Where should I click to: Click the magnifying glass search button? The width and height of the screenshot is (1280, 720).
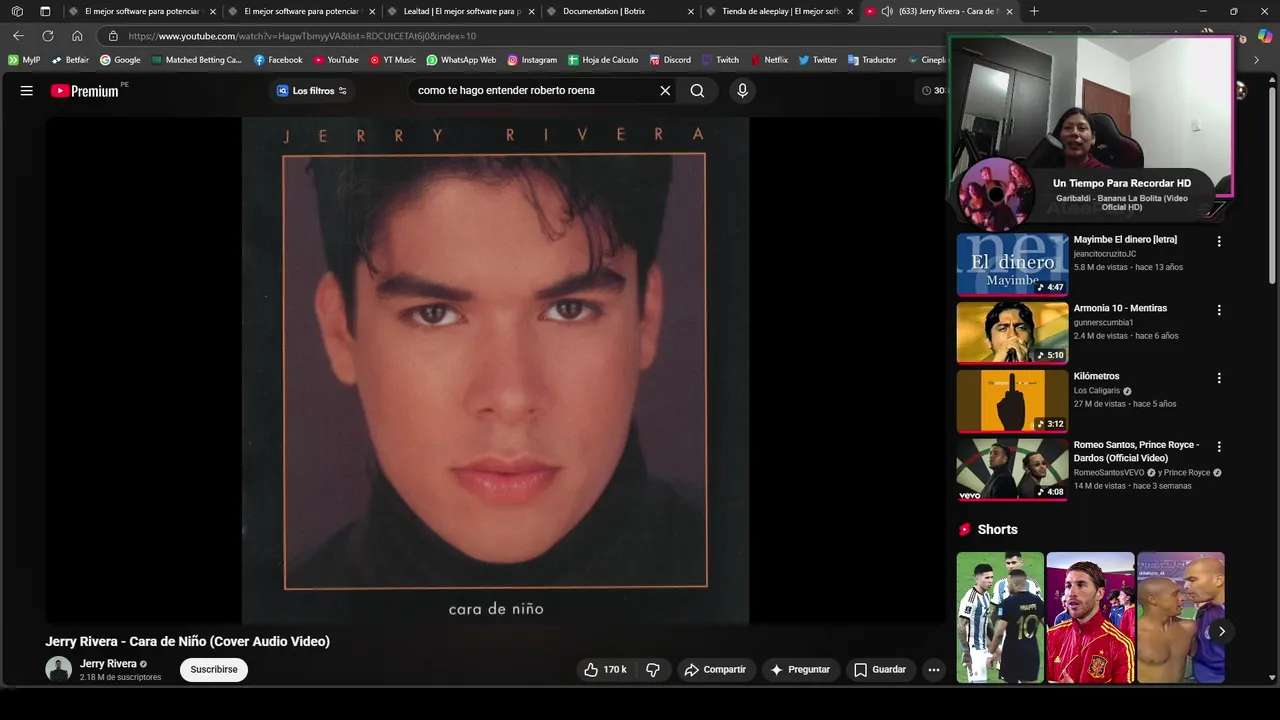tap(697, 90)
